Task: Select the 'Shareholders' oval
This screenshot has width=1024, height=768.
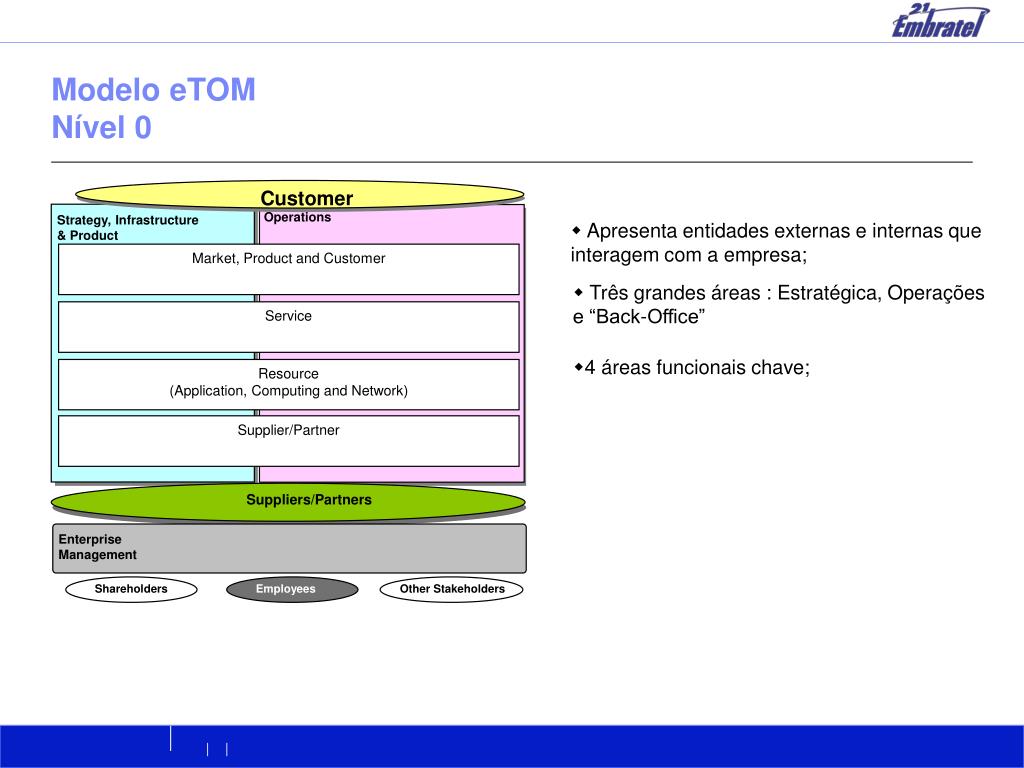Action: 131,589
